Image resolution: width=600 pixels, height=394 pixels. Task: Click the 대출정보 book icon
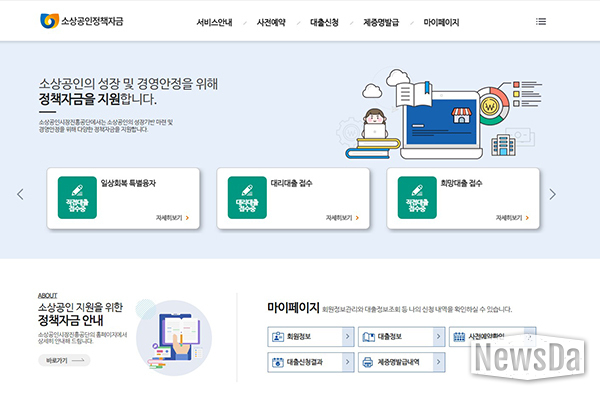(x=368, y=337)
